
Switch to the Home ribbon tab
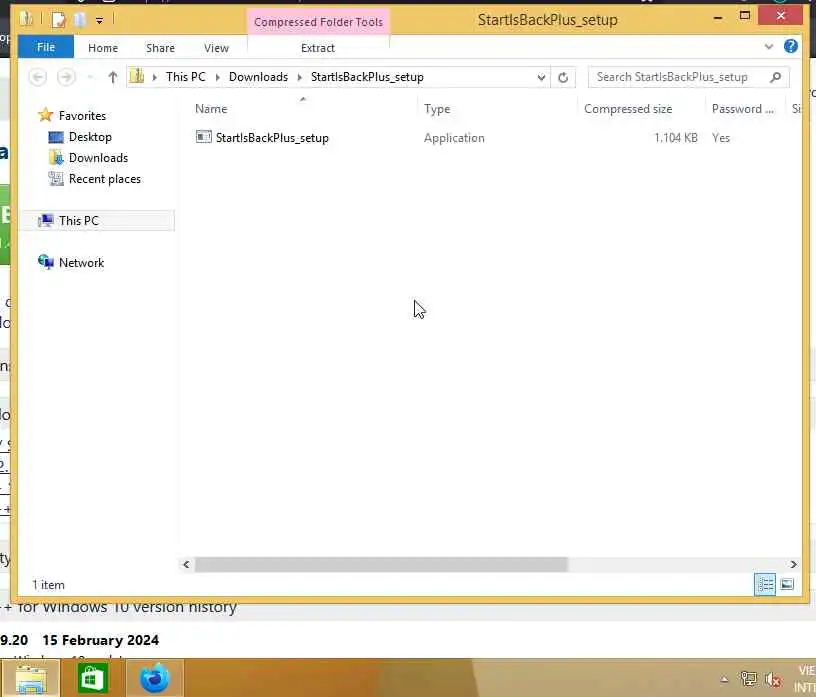(x=103, y=48)
